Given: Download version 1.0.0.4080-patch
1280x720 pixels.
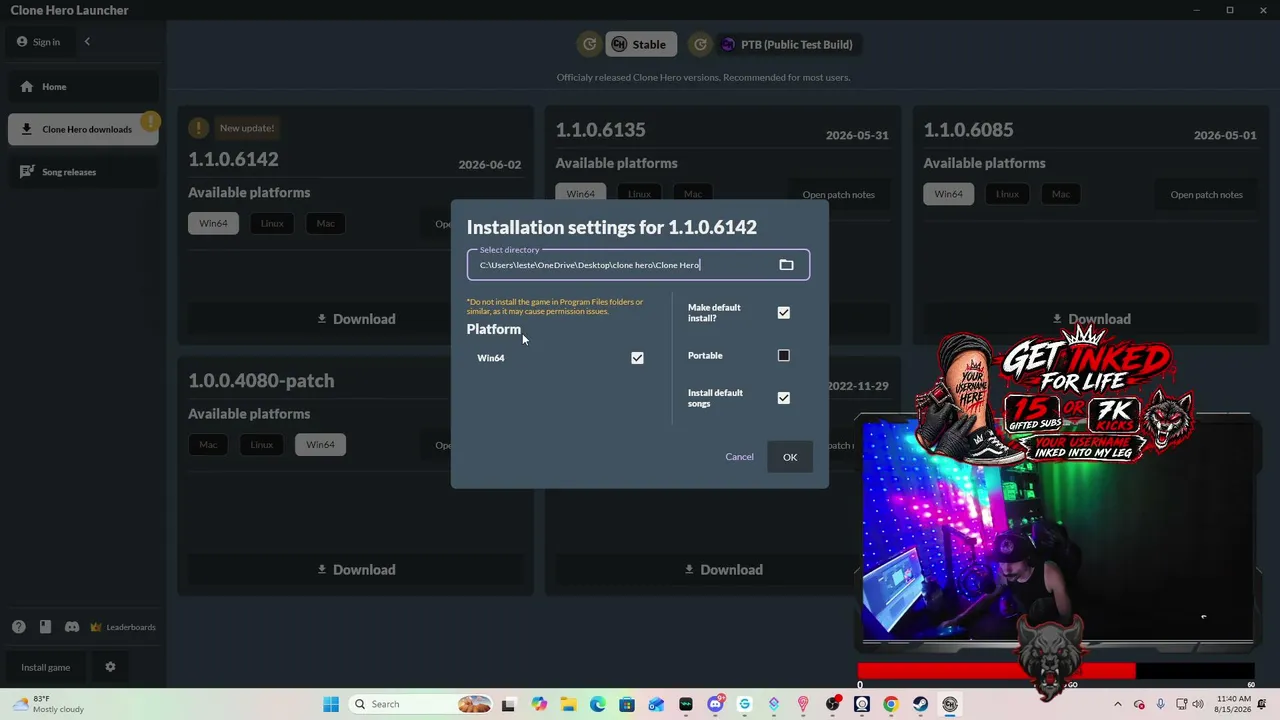Looking at the screenshot, I should [x=356, y=570].
